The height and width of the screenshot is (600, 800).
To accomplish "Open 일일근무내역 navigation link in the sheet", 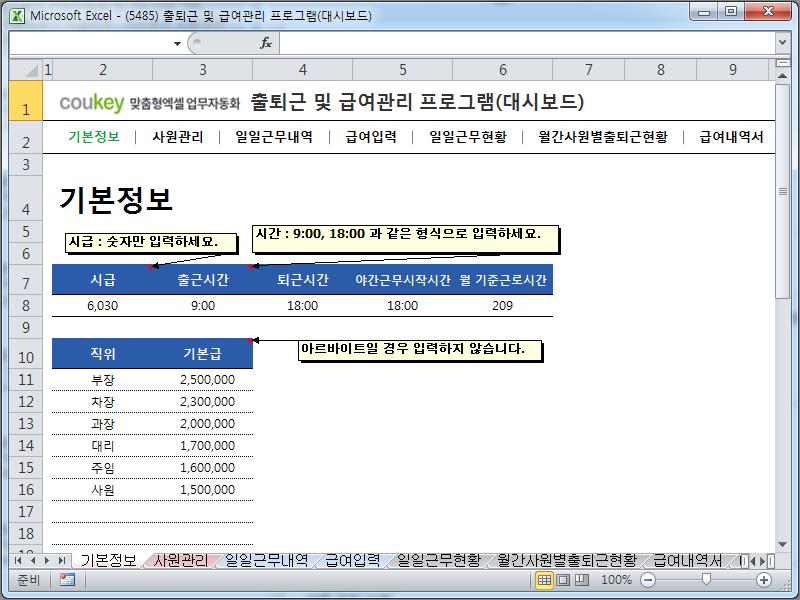I will pyautogui.click(x=274, y=137).
